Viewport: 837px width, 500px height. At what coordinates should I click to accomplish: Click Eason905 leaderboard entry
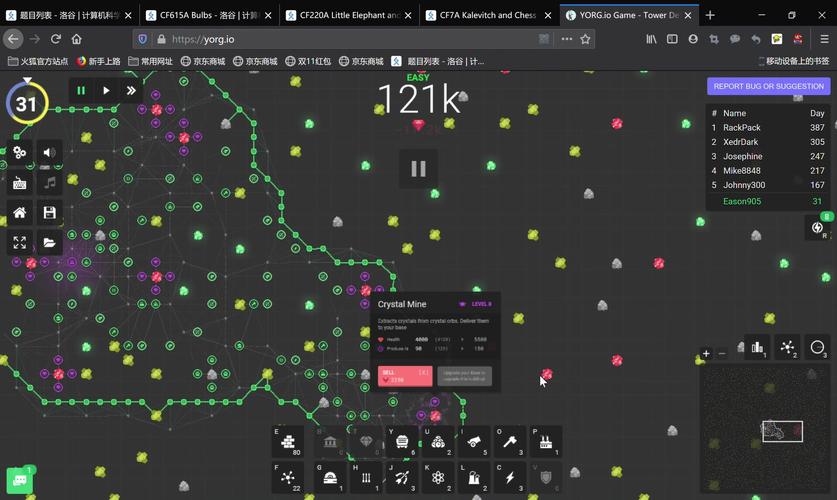click(x=768, y=201)
